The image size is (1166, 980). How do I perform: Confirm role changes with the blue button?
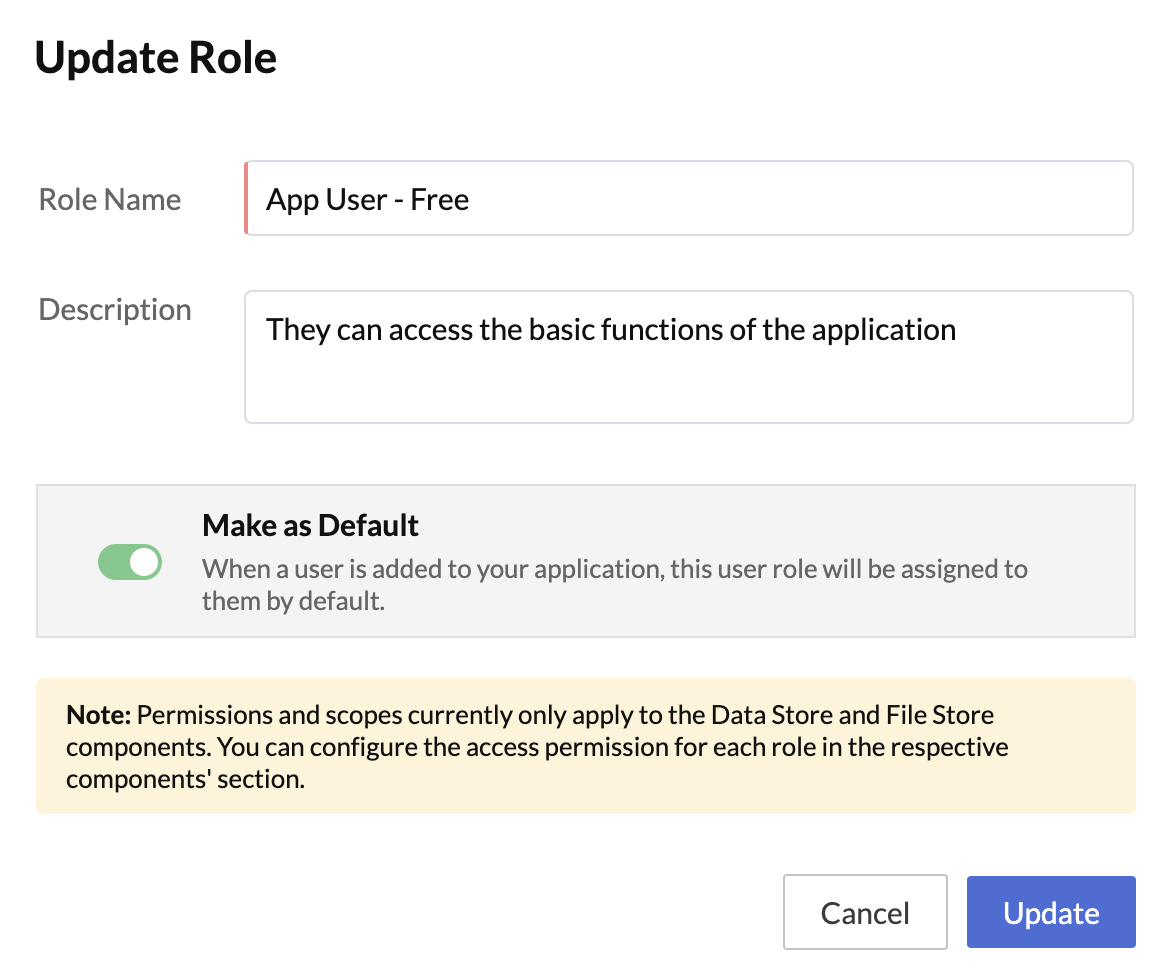pyautogui.click(x=1050, y=912)
